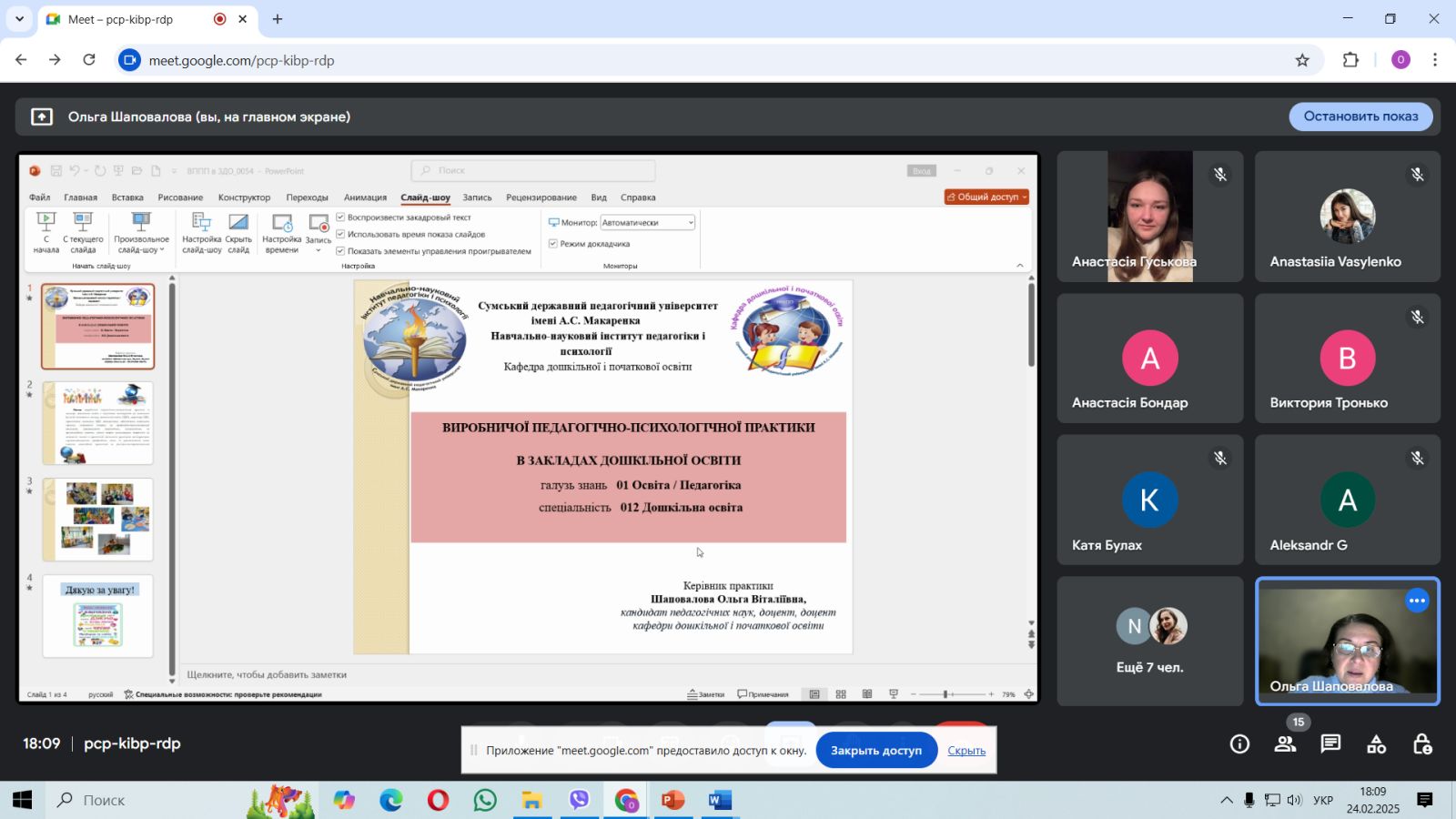Bookmark this page with the star icon

pyautogui.click(x=1302, y=60)
